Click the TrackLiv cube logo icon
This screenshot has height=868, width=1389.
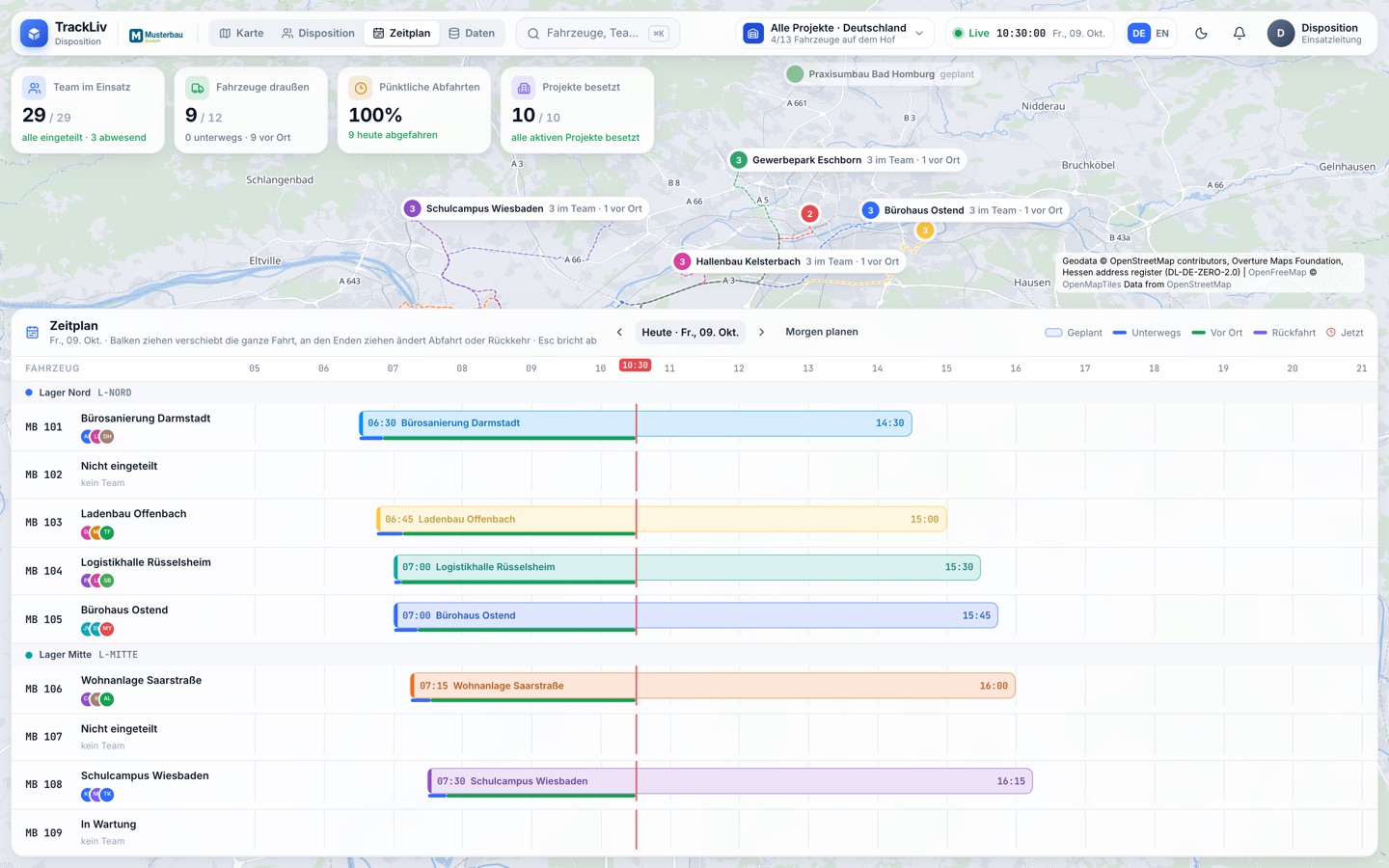click(x=34, y=34)
